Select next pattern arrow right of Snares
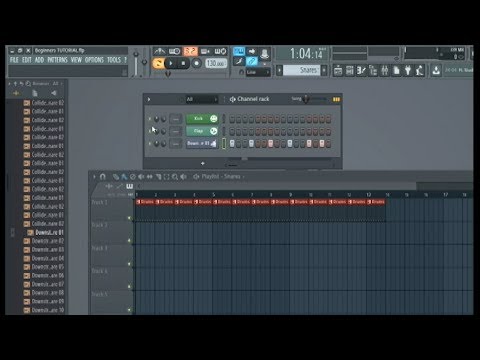This screenshot has width=480, height=360. coord(324,70)
